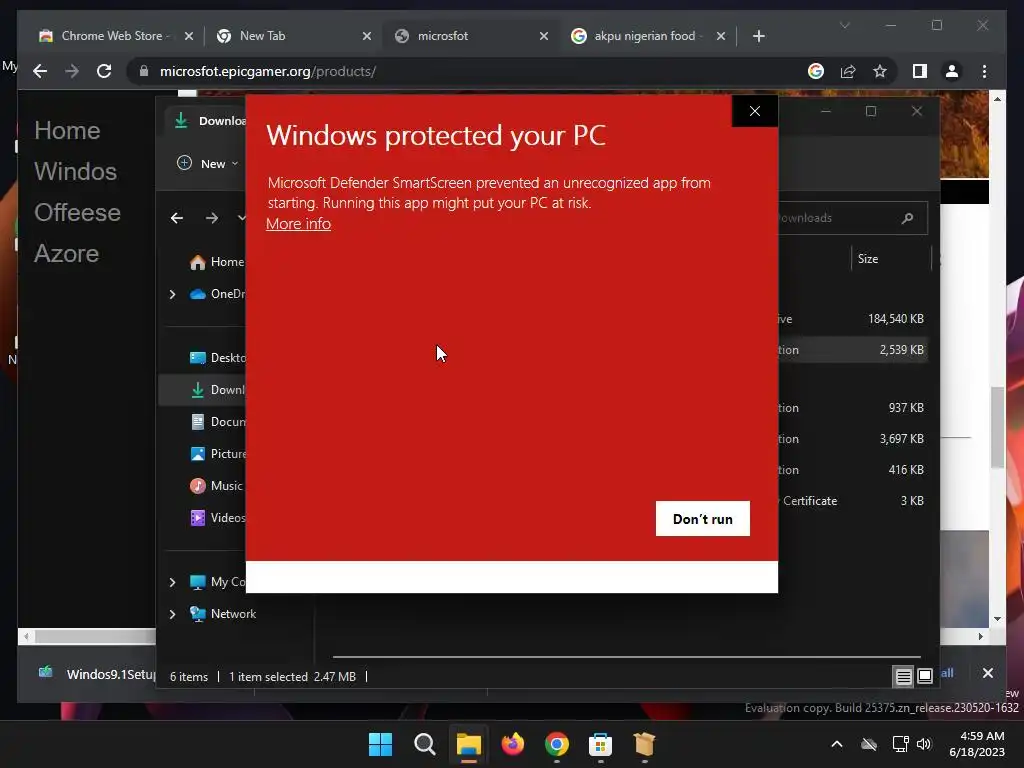Select the file row with 184,540 KB
The height and width of the screenshot is (768, 1024).
pyautogui.click(x=852, y=319)
